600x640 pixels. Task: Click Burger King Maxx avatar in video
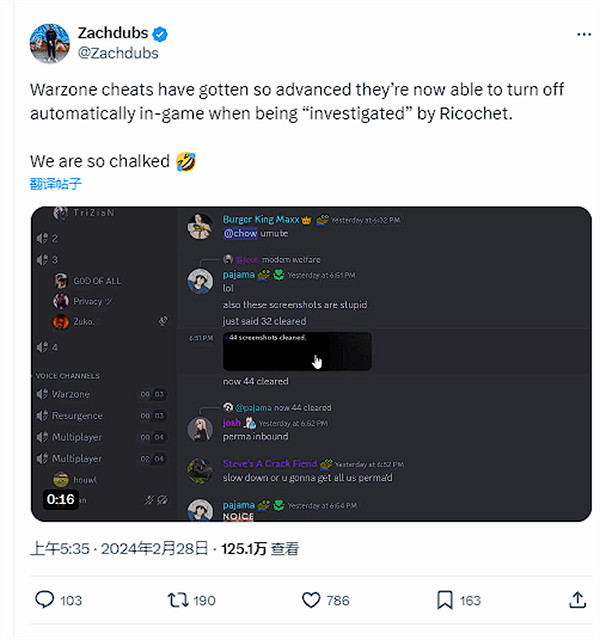pos(200,226)
